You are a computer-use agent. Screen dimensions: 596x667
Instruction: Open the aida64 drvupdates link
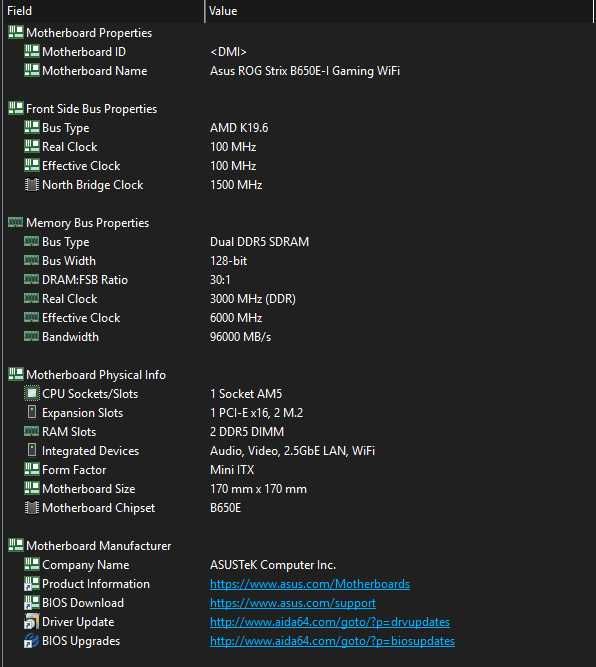click(x=330, y=622)
